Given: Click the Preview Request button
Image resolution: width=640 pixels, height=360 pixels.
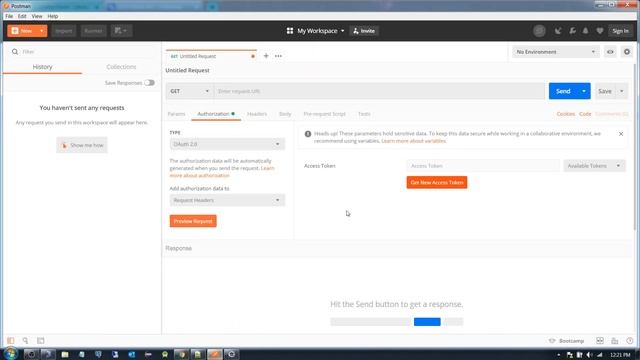Looking at the screenshot, I should pos(193,221).
